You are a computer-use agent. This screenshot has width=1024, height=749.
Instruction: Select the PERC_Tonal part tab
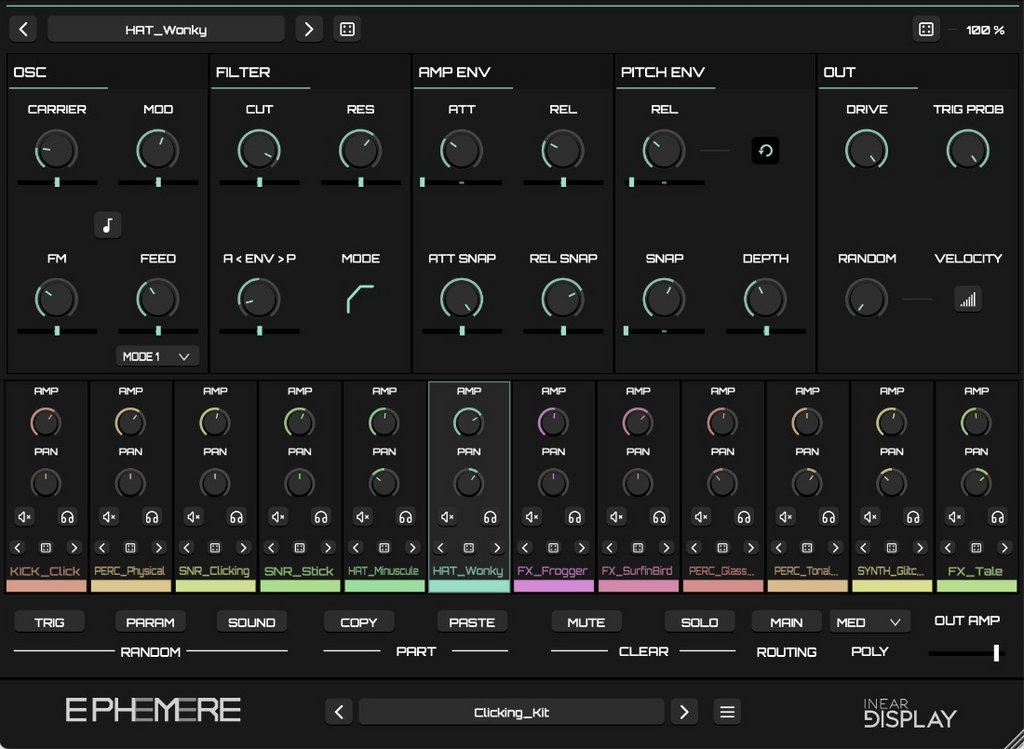(807, 577)
